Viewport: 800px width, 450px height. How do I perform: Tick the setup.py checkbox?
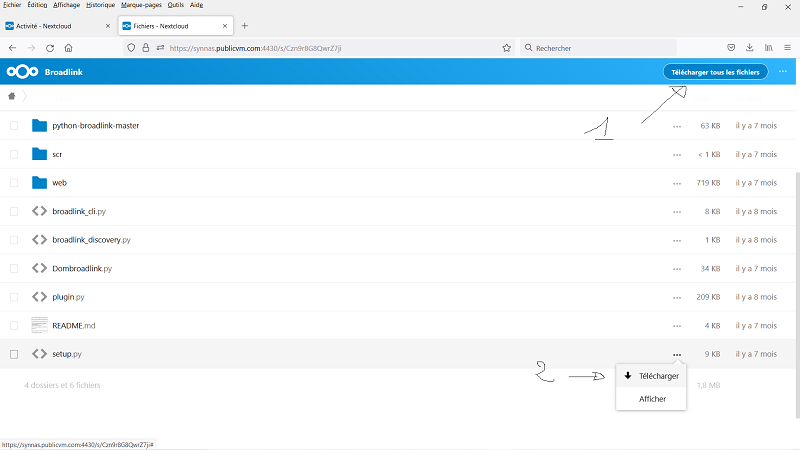coord(14,354)
